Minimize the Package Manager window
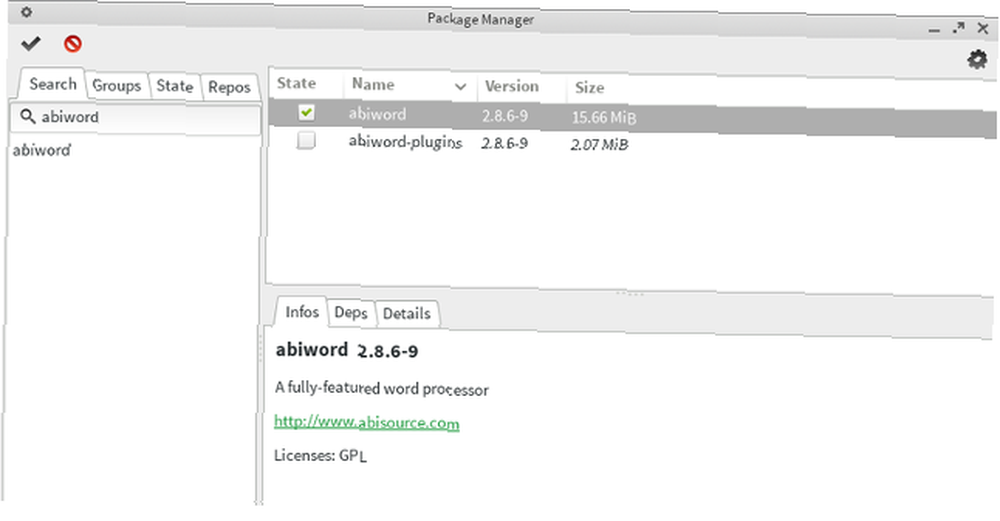 [934, 30]
